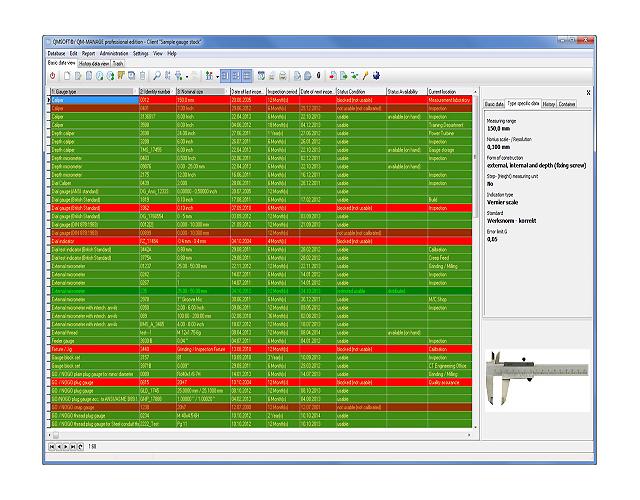The height and width of the screenshot is (500, 640).
Task: Click the horizontal scrollbar thumb under table
Action: click(56, 435)
